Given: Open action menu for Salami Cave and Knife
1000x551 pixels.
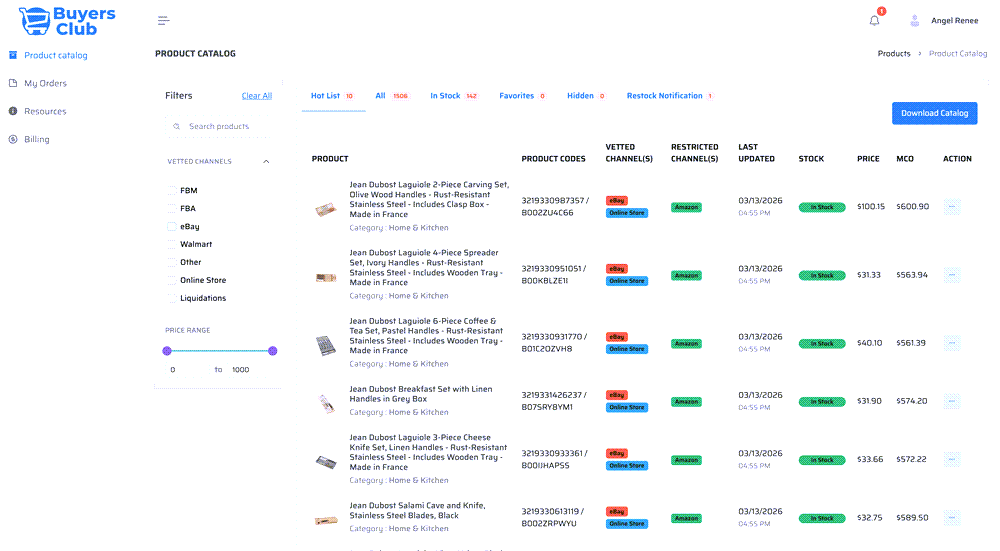Looking at the screenshot, I should click(952, 518).
